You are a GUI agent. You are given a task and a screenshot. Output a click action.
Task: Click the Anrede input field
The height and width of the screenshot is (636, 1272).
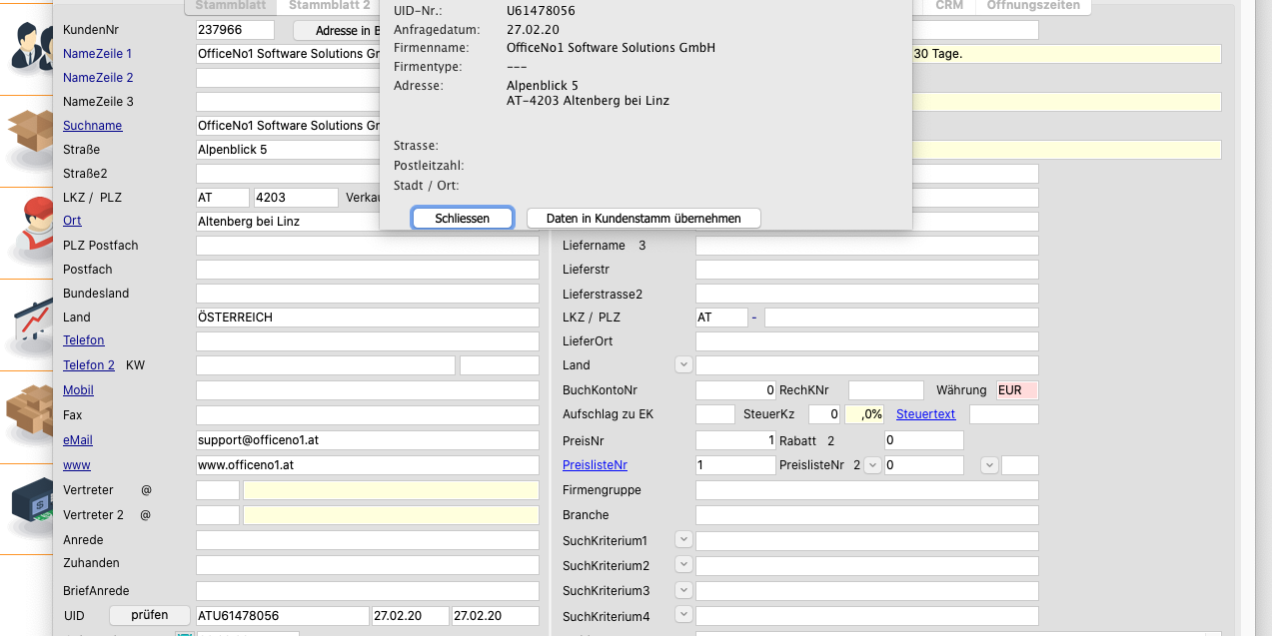tap(367, 540)
